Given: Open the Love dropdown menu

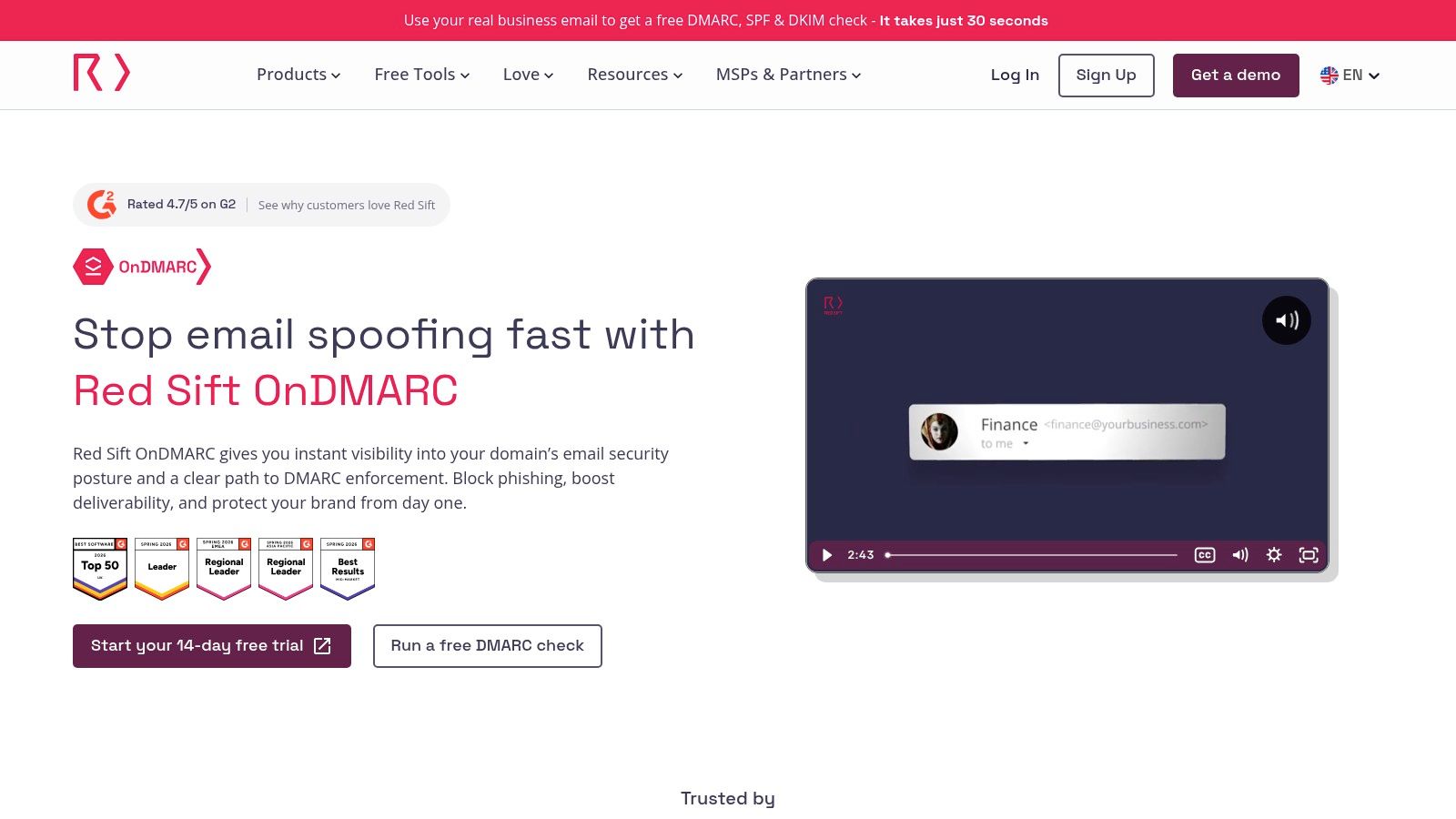Looking at the screenshot, I should pos(528,75).
